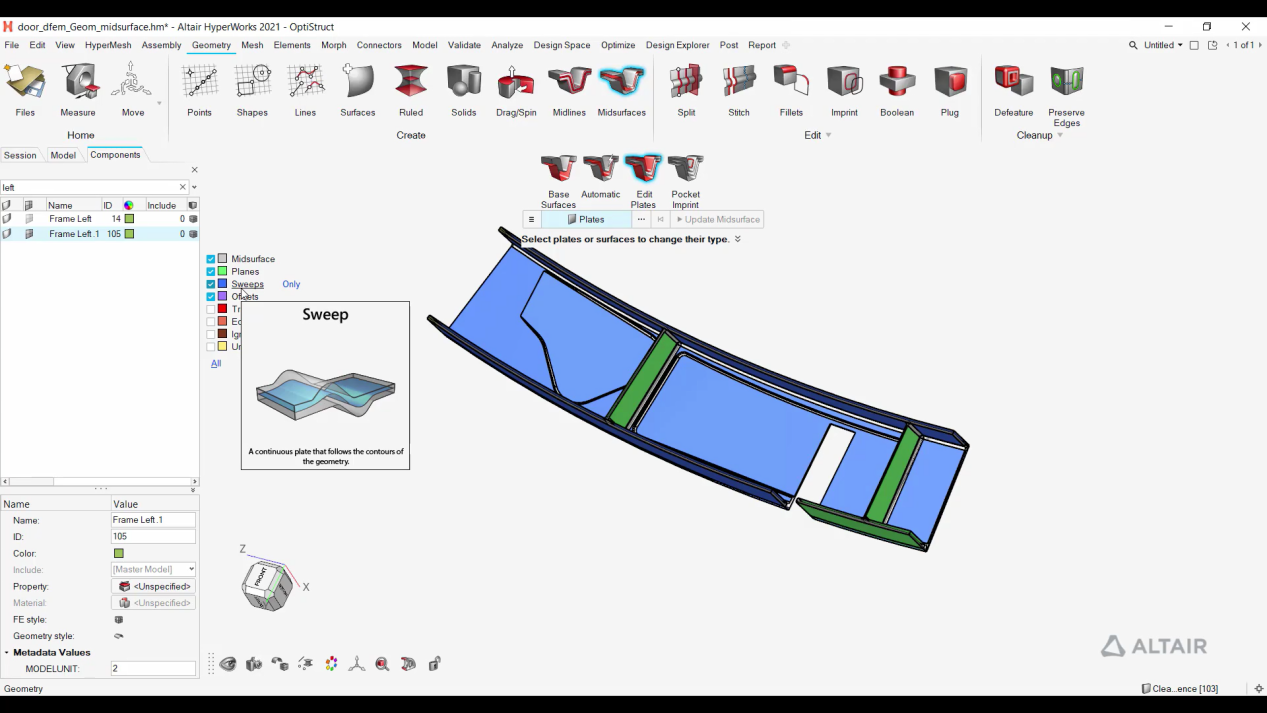Expand the Move tool dropdown arrow
This screenshot has width=1267, height=713.
(159, 103)
